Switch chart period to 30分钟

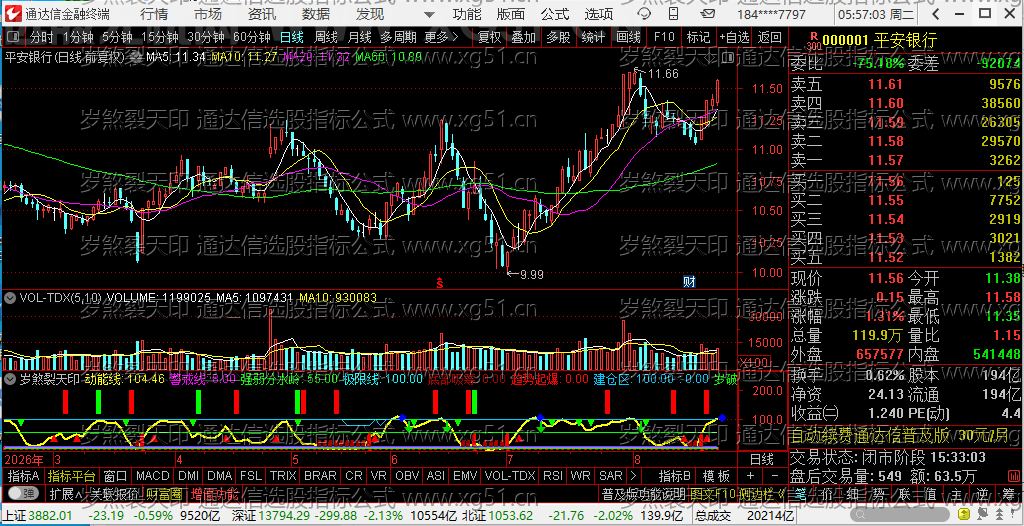[x=205, y=37]
